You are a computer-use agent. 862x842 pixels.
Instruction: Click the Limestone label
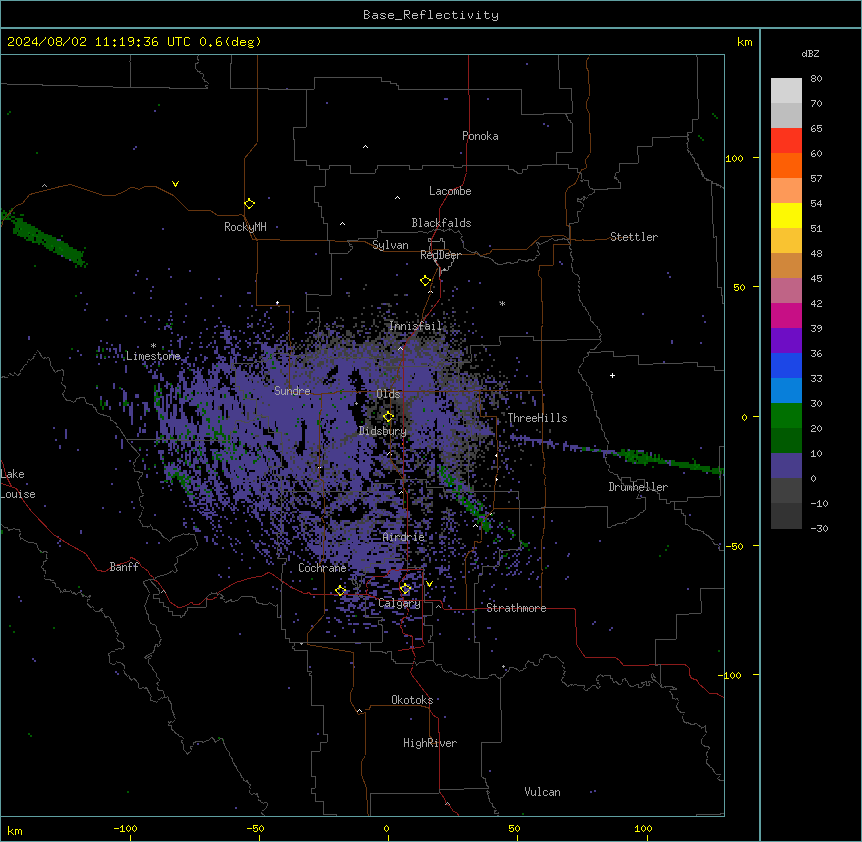point(153,356)
